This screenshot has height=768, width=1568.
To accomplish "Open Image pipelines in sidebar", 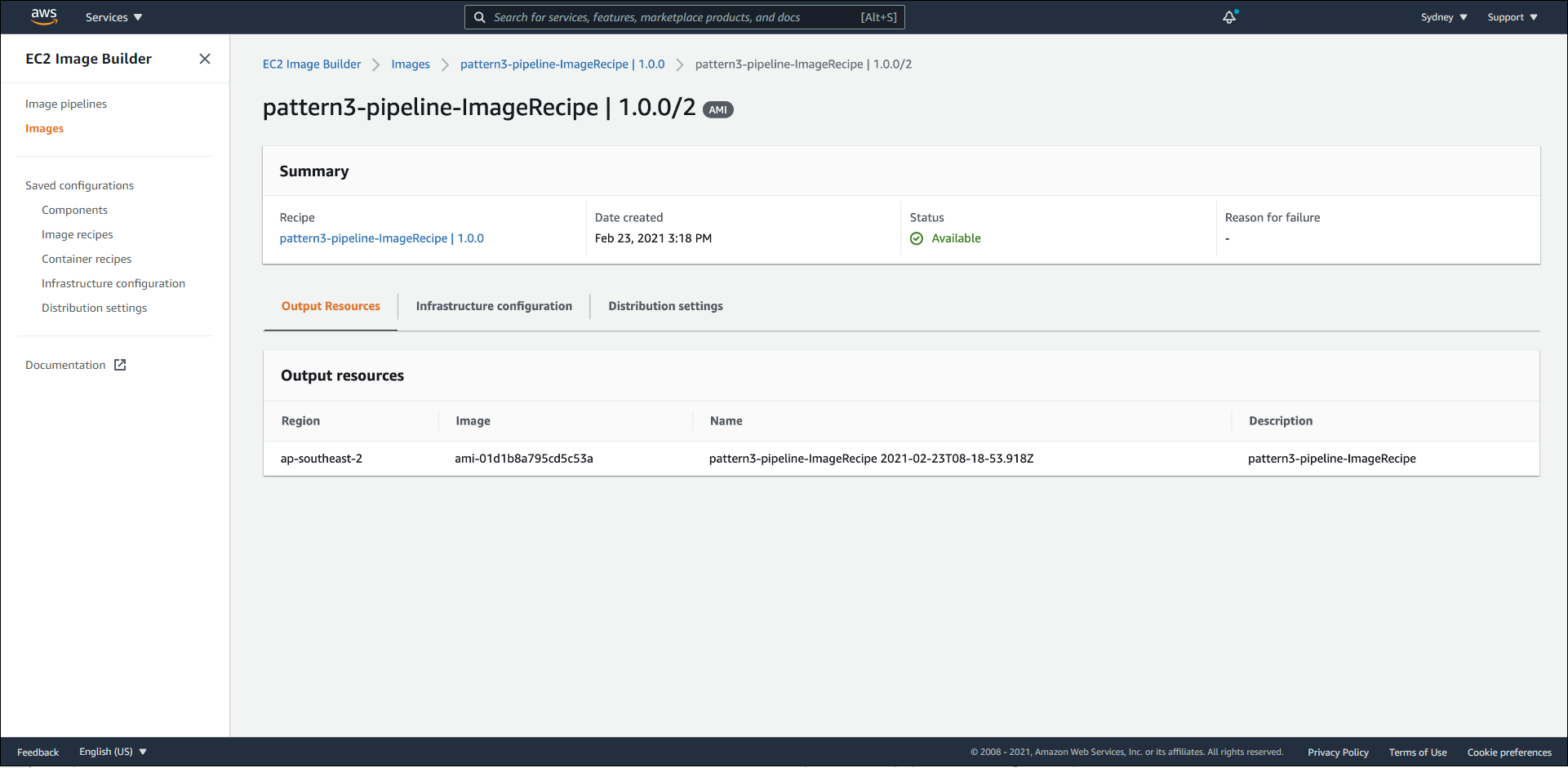I will pyautogui.click(x=66, y=104).
